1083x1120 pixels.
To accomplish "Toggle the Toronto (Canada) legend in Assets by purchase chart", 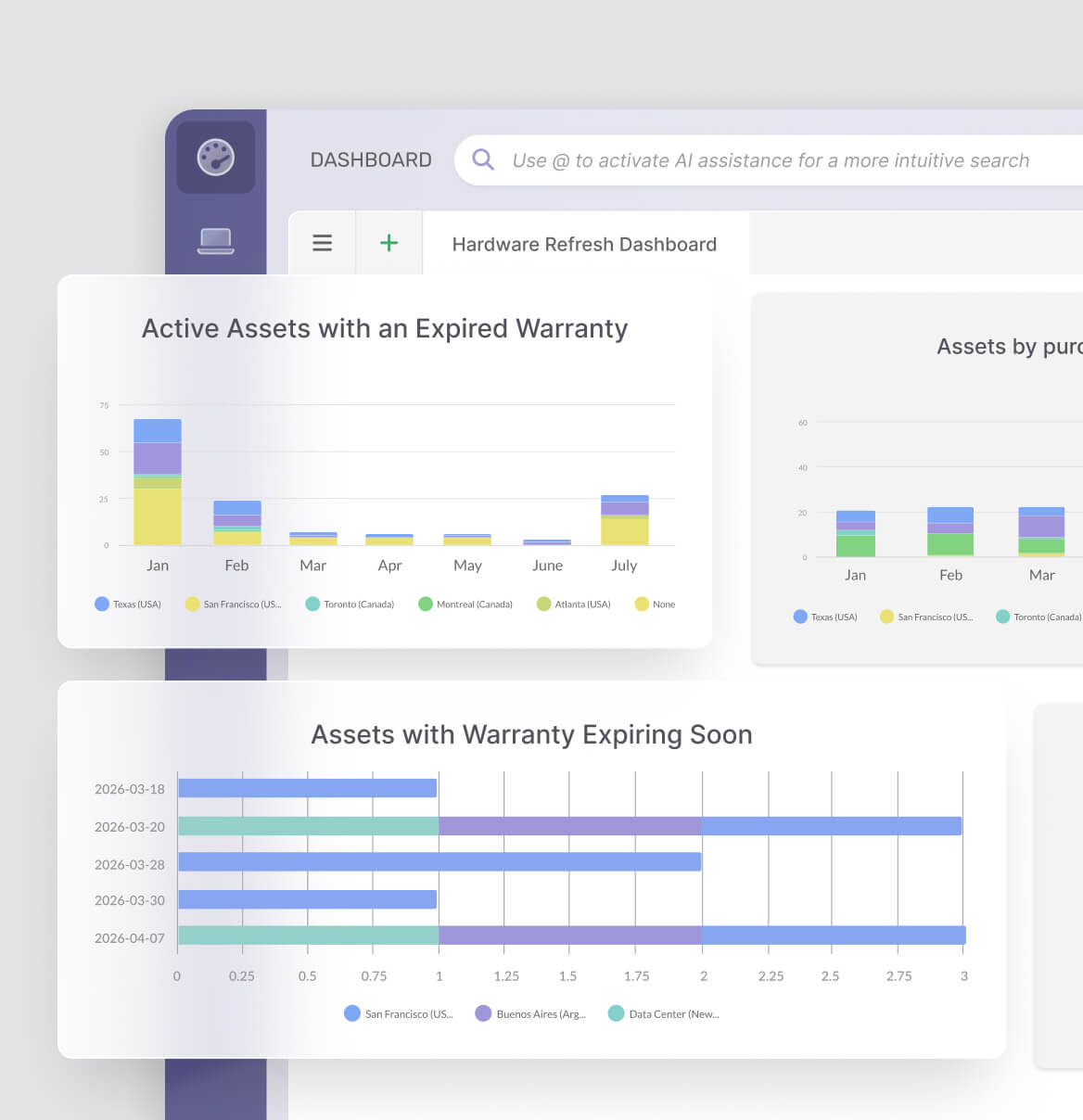I will coord(1002,617).
